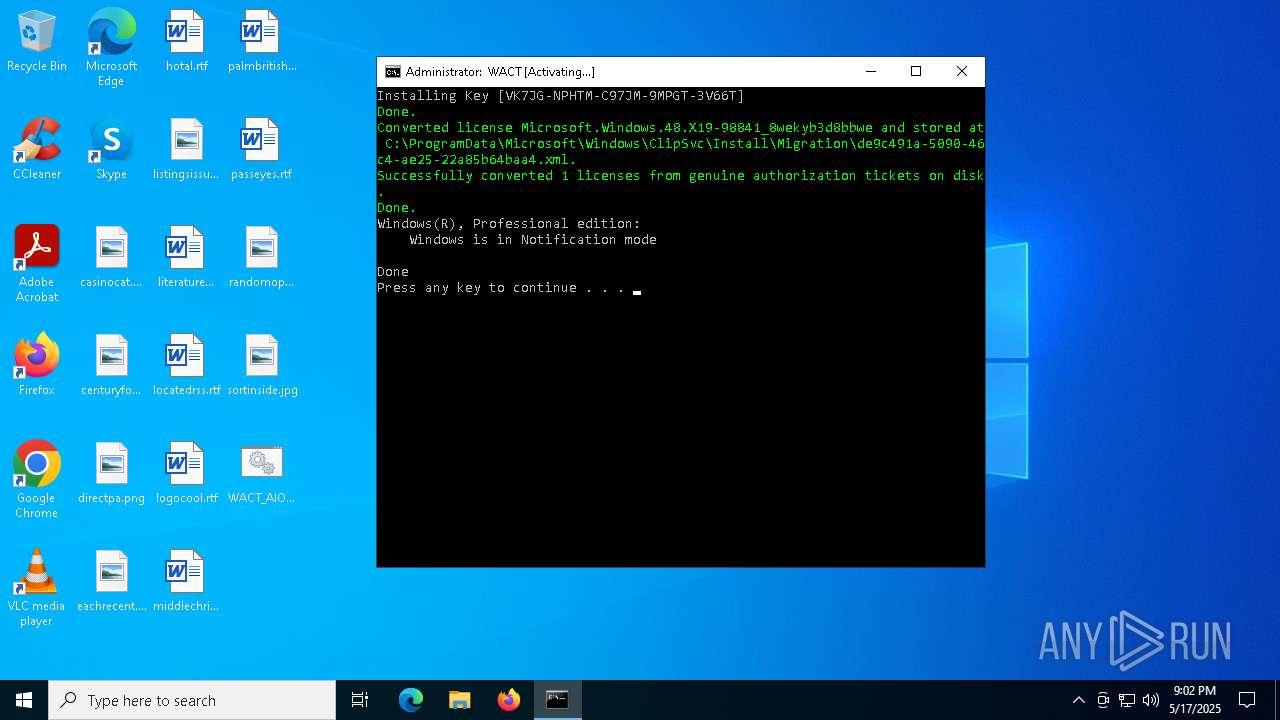1280x720 pixels.
Task: Launch Firefox from the taskbar
Action: pos(508,700)
